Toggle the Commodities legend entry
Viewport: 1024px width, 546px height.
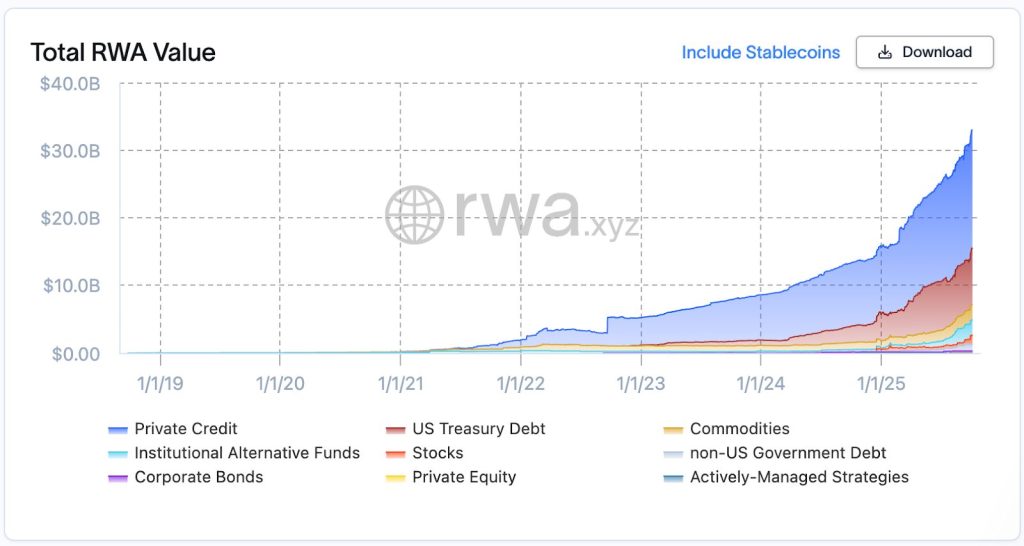[726, 429]
